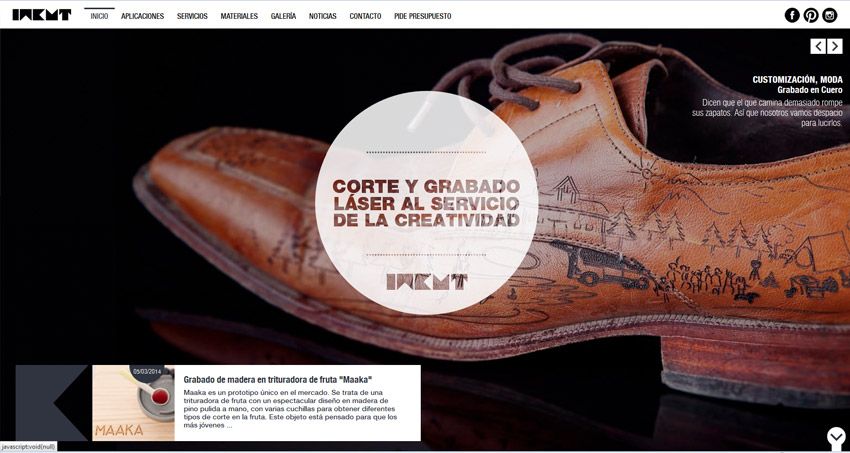Open the APLICACIONES menu
Image resolution: width=850 pixels, height=453 pixels.
[143, 16]
